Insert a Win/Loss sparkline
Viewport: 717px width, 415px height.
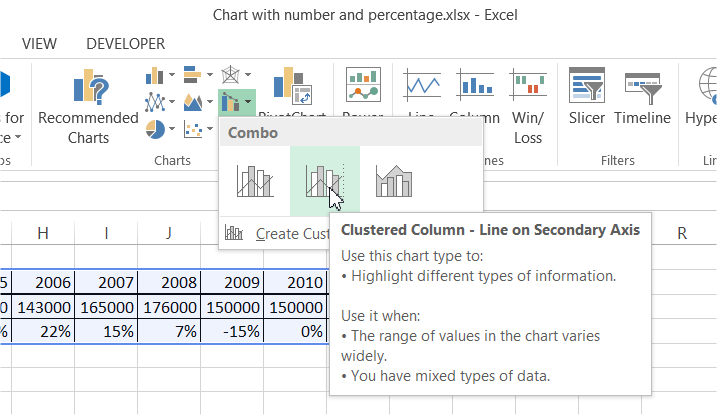click(528, 107)
